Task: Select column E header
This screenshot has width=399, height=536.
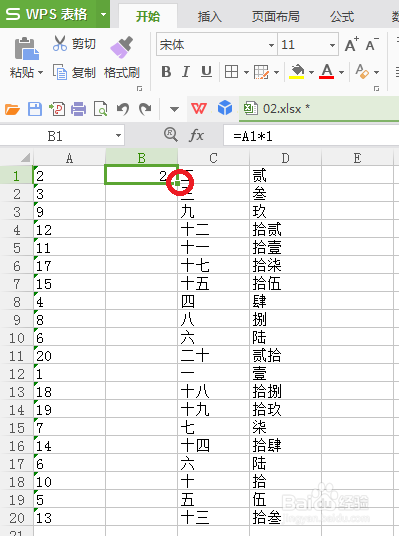Action: point(357,158)
